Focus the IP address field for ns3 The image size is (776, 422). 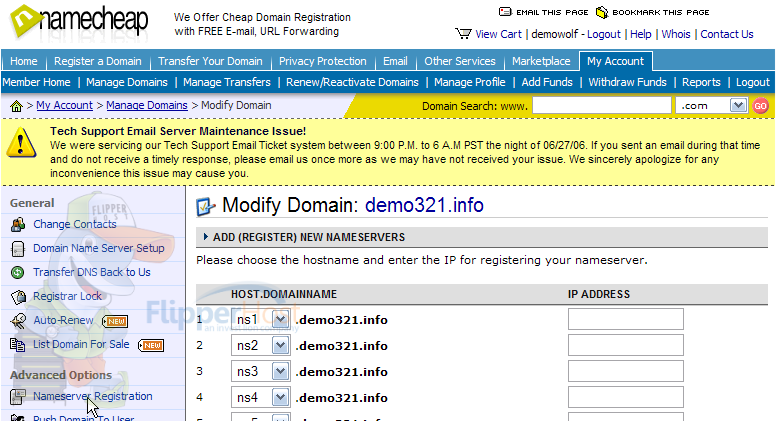point(626,371)
